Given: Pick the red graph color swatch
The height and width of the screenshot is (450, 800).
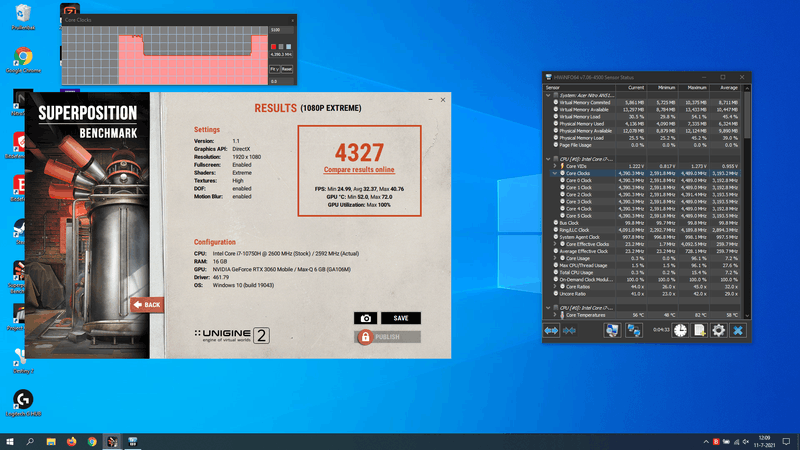Looking at the screenshot, I should click(x=273, y=46).
